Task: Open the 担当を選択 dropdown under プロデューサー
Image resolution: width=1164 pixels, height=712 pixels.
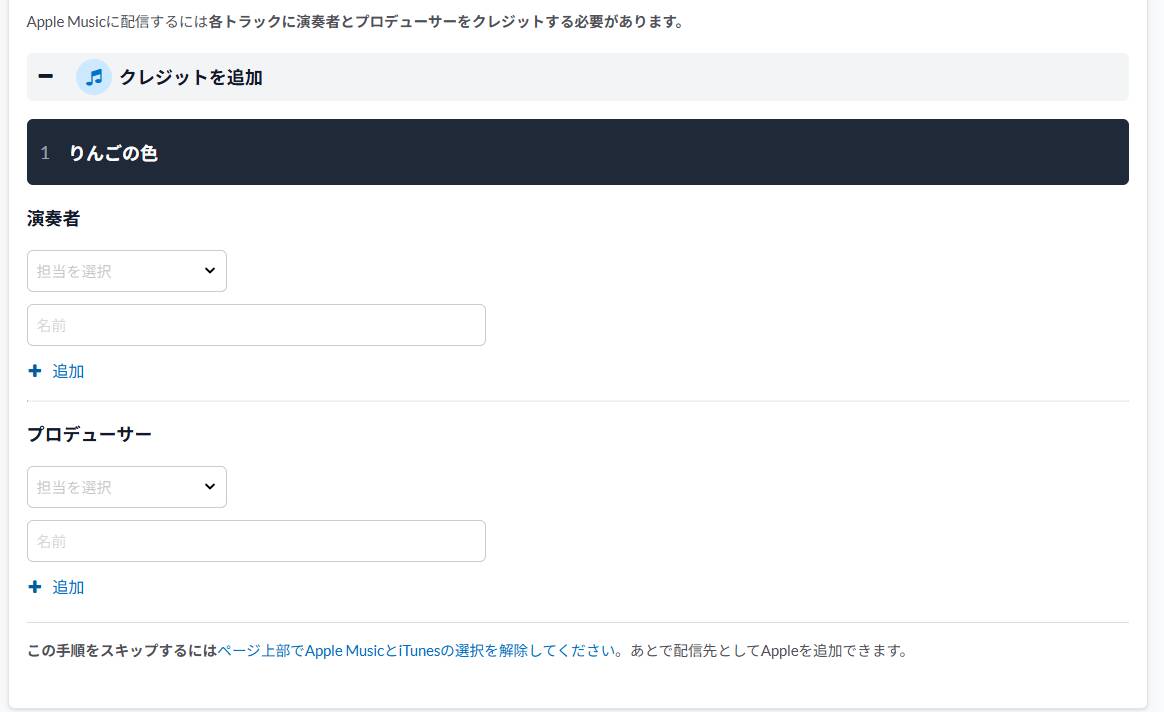Action: (127, 487)
